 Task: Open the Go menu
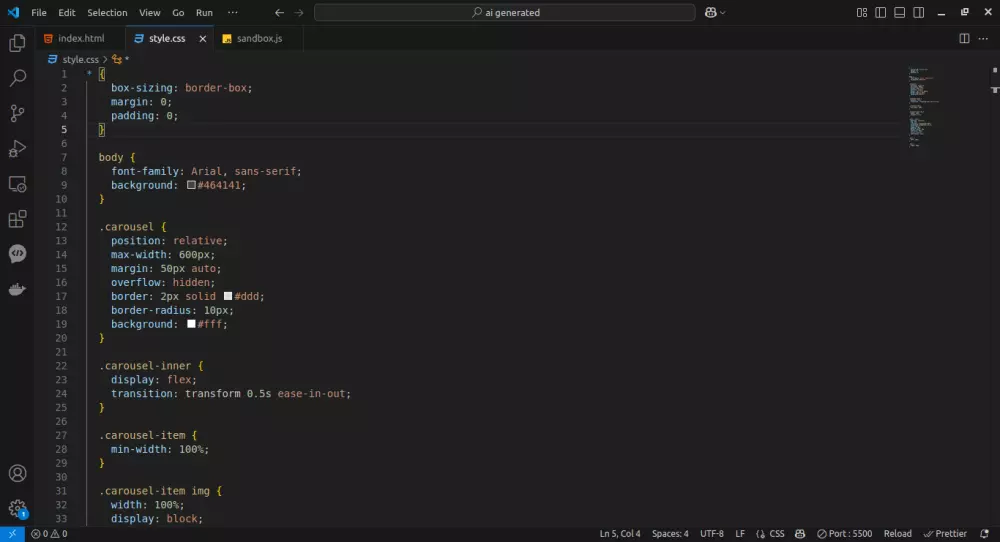tap(178, 12)
